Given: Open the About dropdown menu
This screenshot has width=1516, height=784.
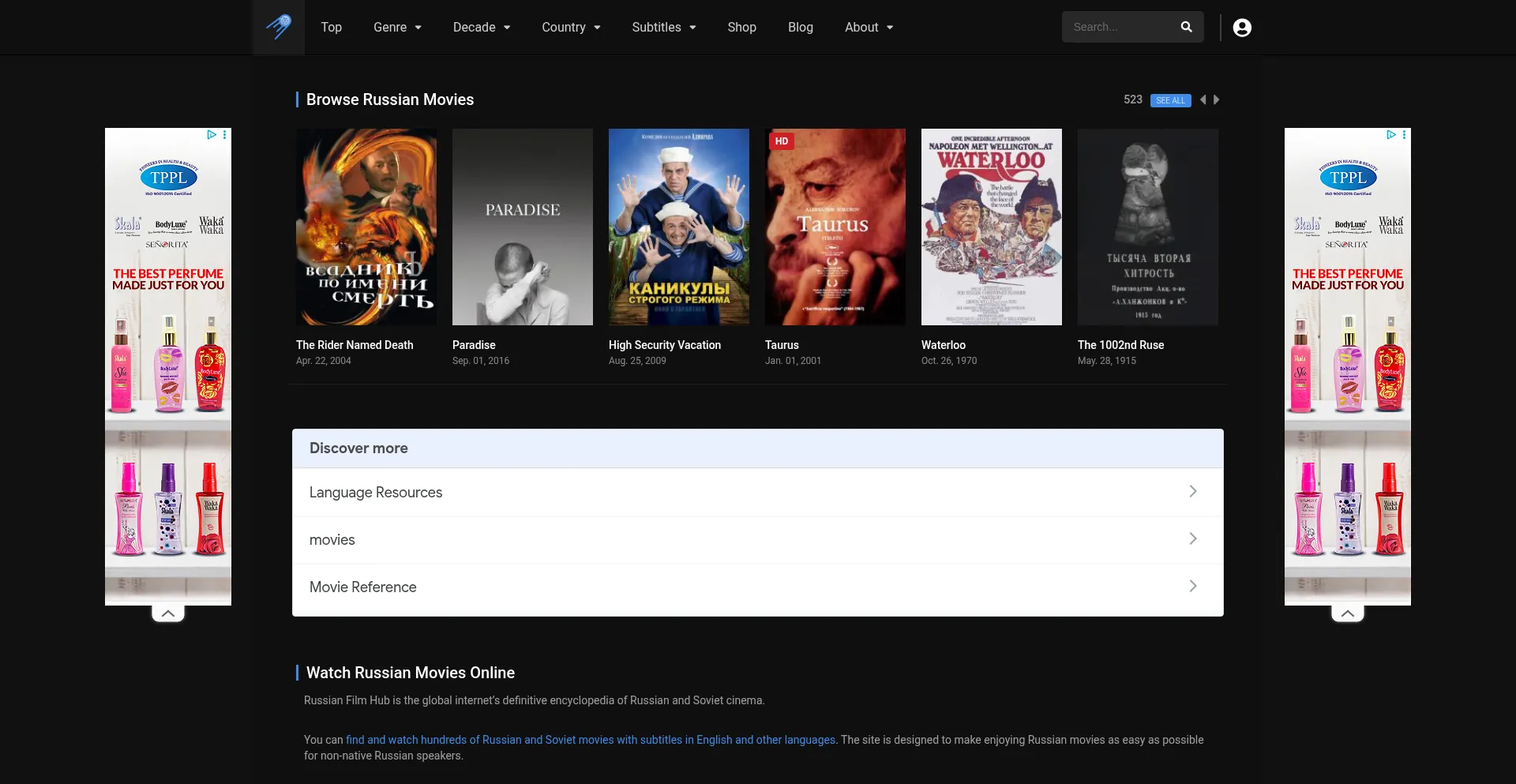Looking at the screenshot, I should [869, 27].
